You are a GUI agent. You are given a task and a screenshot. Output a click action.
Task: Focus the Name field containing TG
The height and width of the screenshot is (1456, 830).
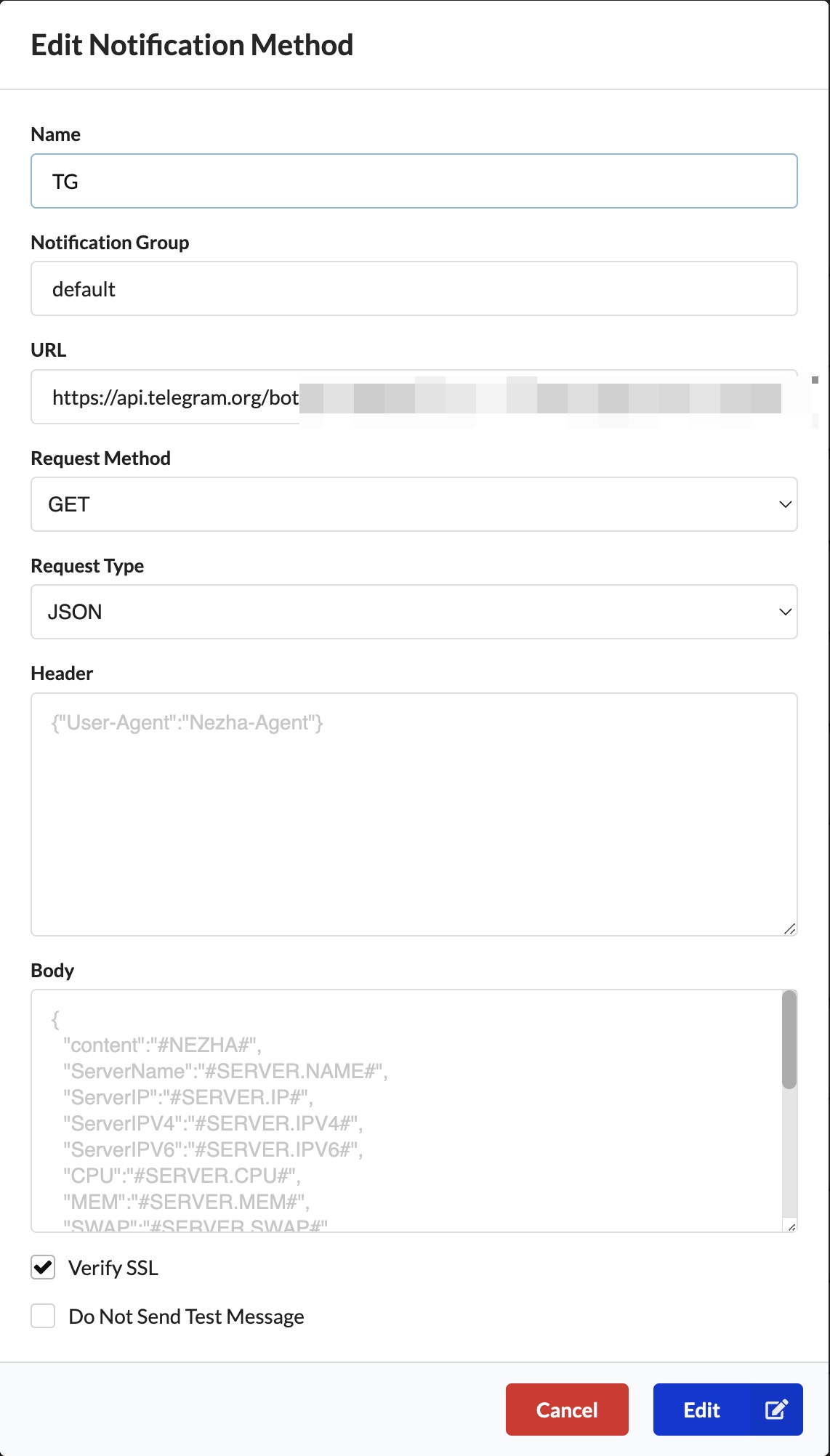click(414, 181)
